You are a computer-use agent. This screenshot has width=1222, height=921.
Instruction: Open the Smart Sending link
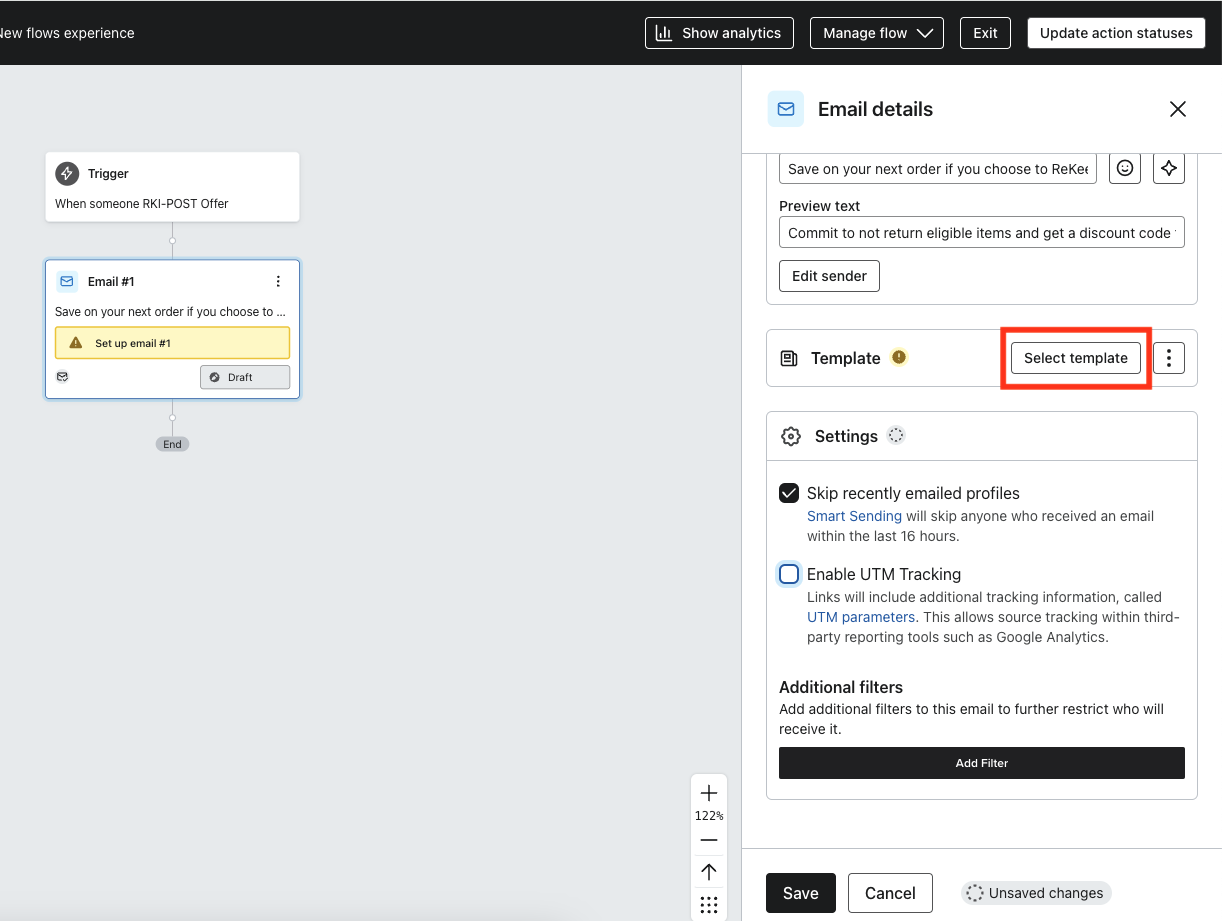tap(854, 516)
